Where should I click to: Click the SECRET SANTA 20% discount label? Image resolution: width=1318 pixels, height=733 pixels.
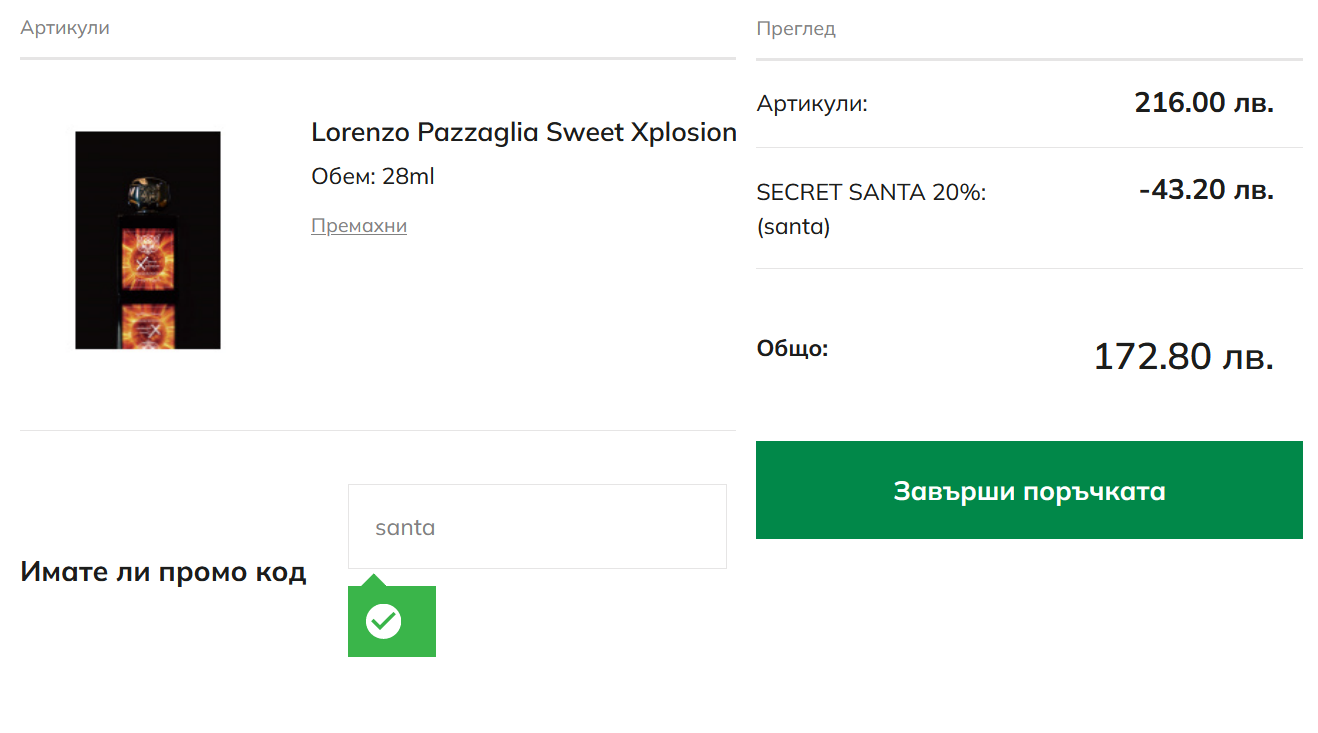[x=871, y=192]
